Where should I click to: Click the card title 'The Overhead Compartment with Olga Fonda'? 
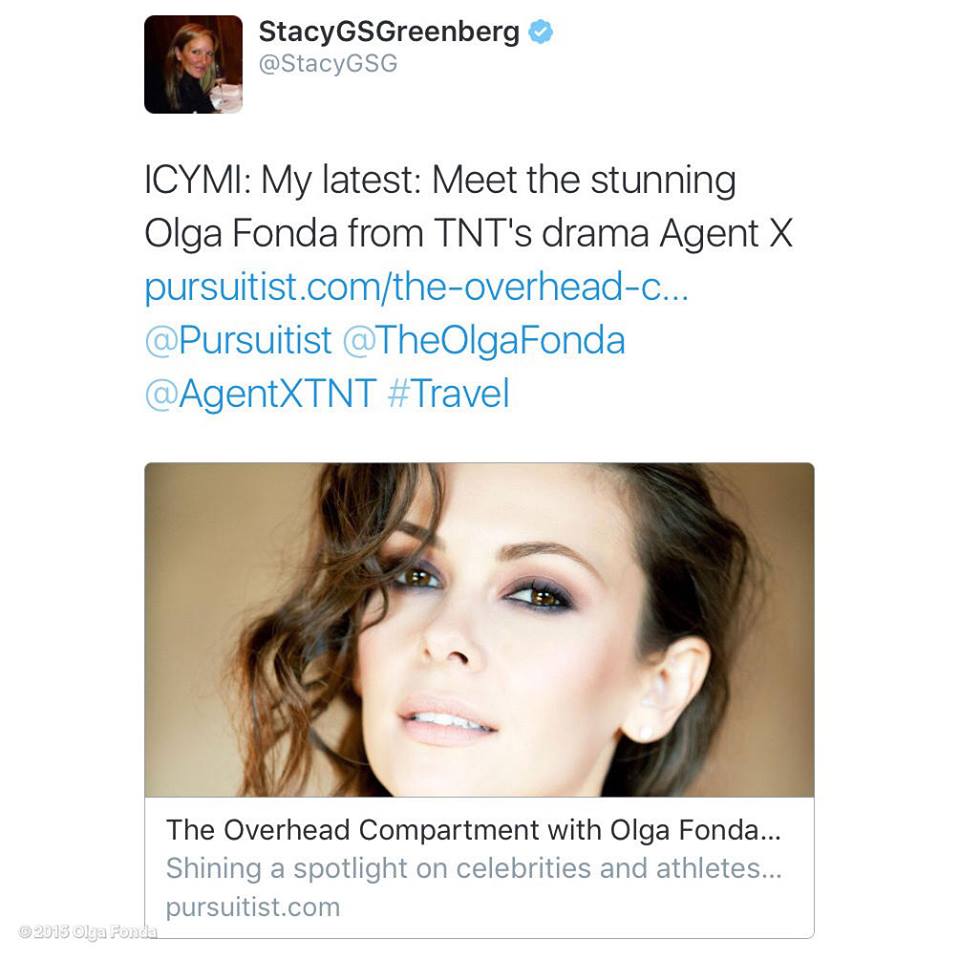coord(473,830)
